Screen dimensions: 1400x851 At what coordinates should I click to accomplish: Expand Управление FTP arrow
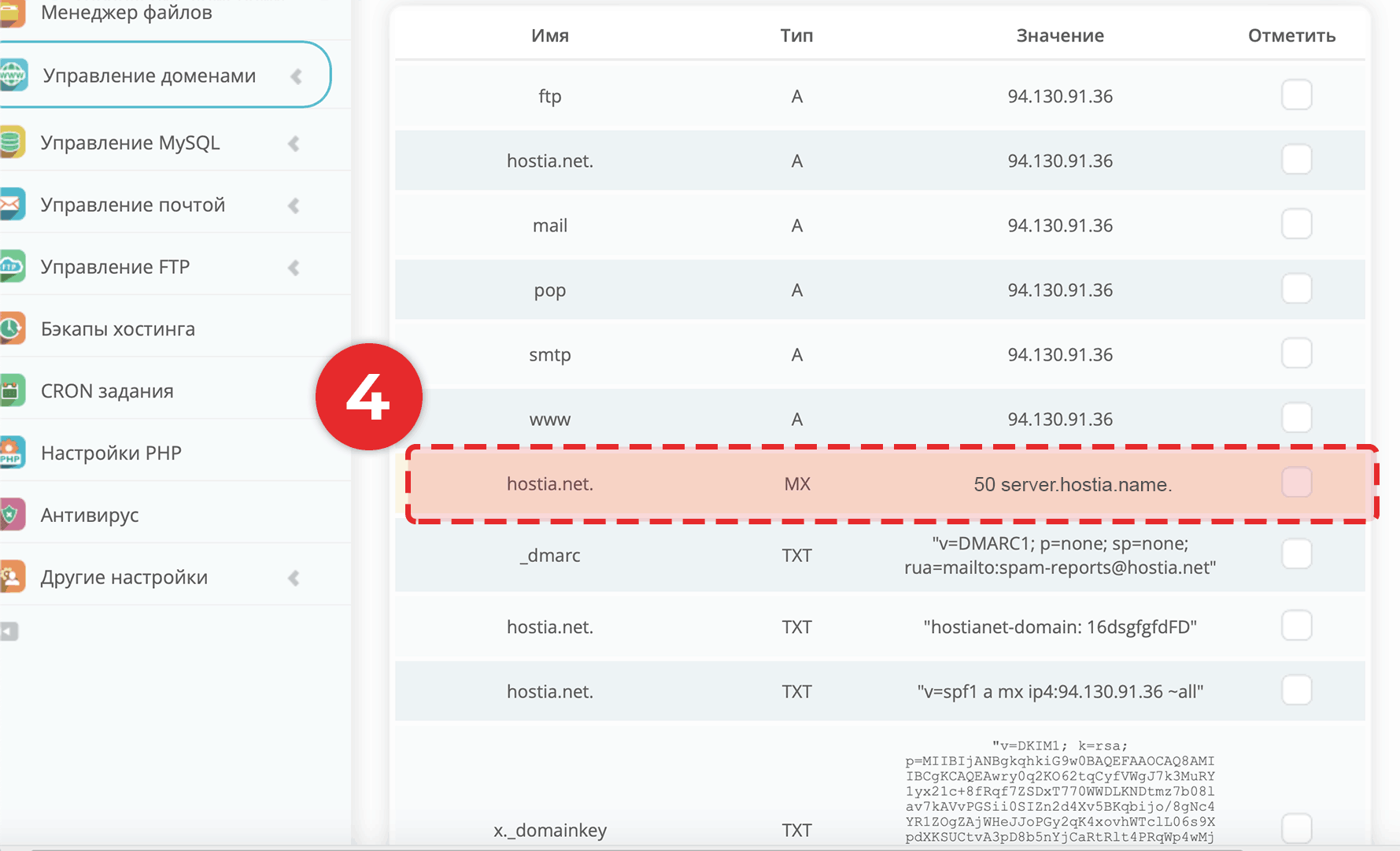coord(294,268)
